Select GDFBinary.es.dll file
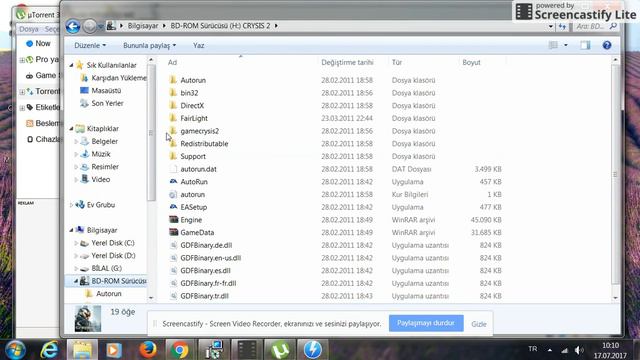 tap(205, 271)
